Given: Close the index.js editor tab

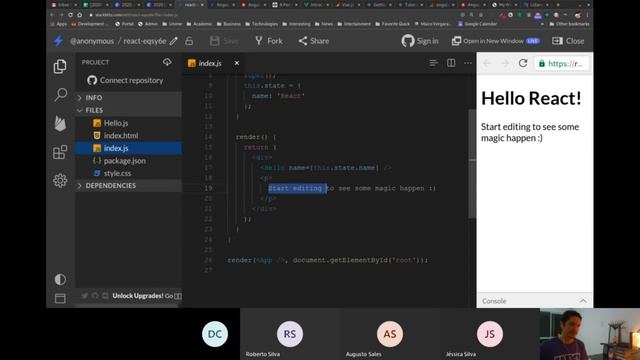Looking at the screenshot, I should (x=237, y=63).
